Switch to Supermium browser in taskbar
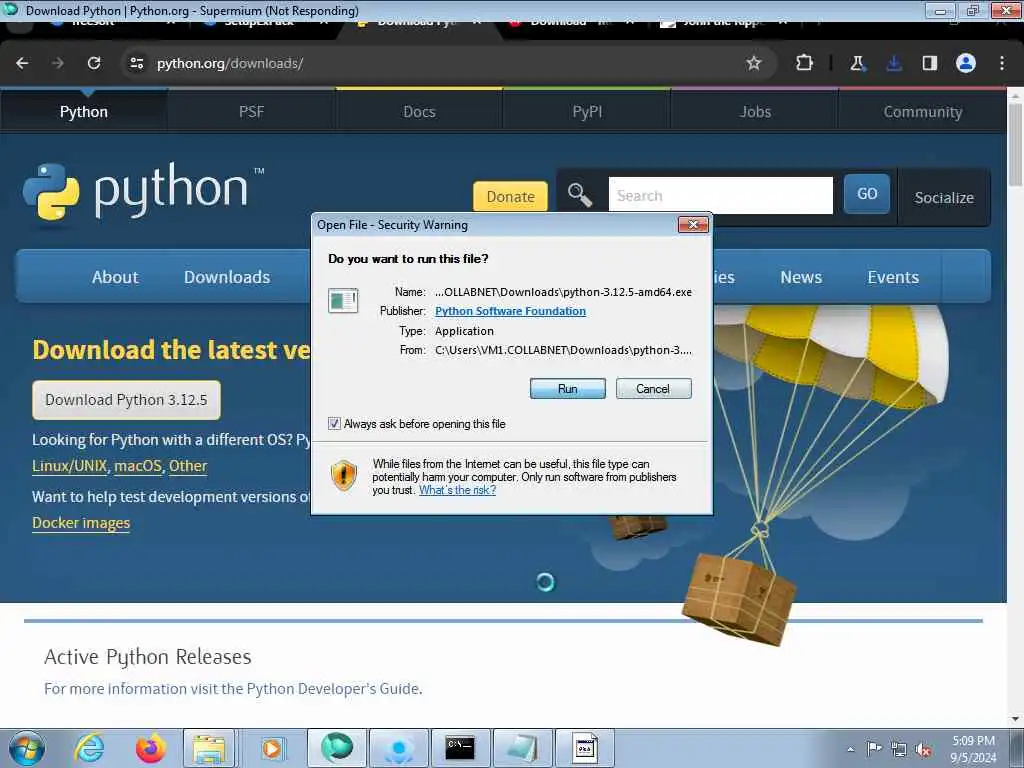 point(337,748)
